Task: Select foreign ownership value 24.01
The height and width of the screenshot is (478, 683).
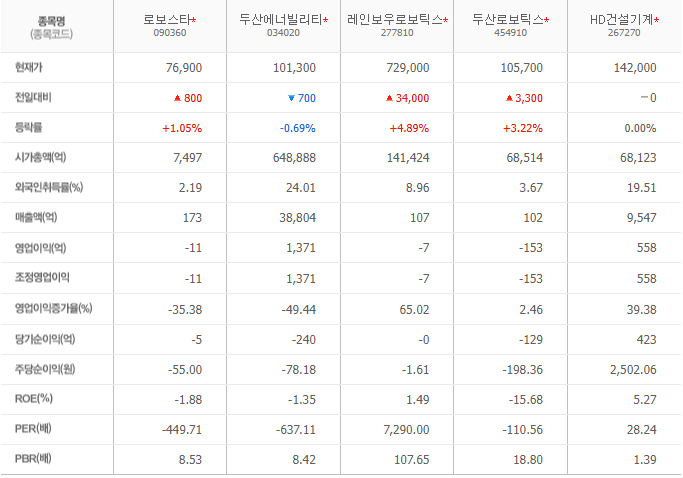Action: point(301,188)
